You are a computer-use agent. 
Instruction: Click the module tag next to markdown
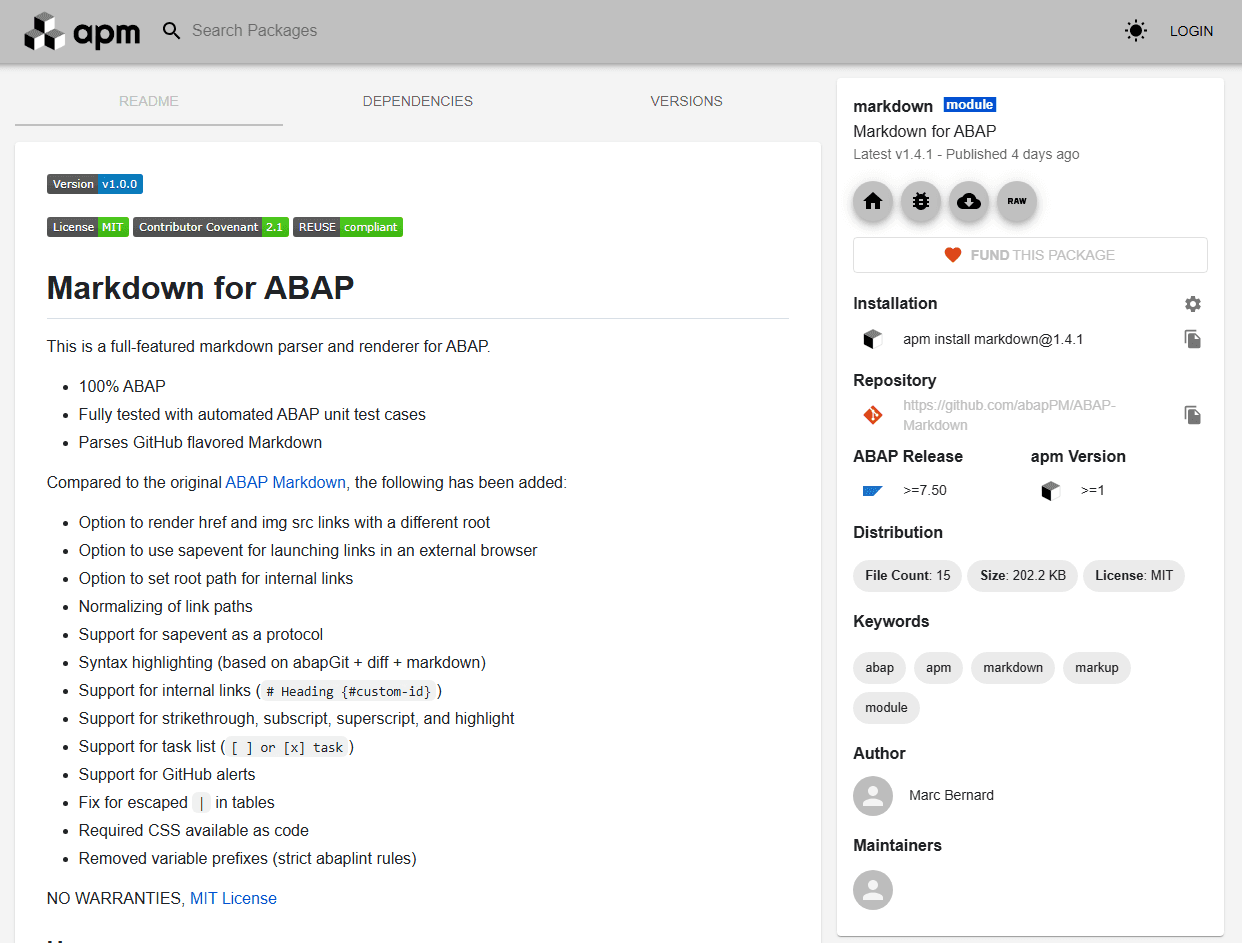970,105
